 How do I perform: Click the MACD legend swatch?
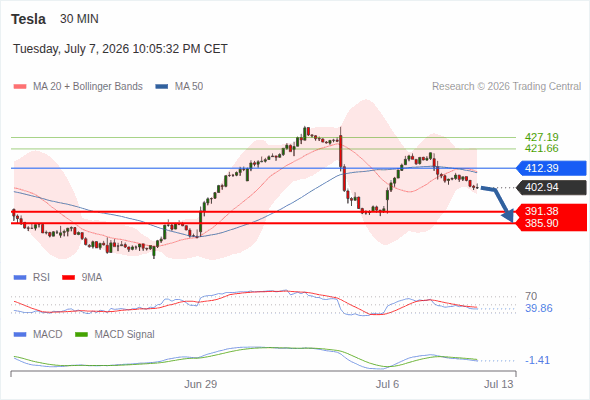(20, 335)
